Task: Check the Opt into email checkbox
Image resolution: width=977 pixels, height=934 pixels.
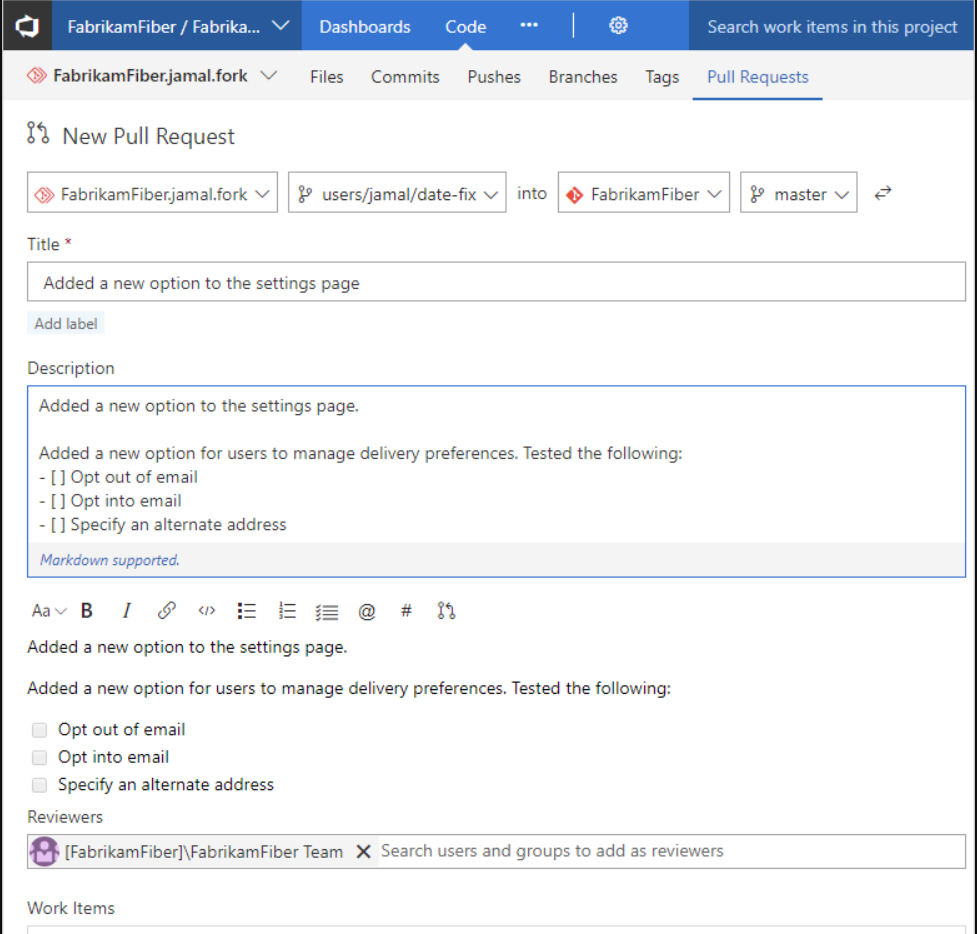Action: 39,757
